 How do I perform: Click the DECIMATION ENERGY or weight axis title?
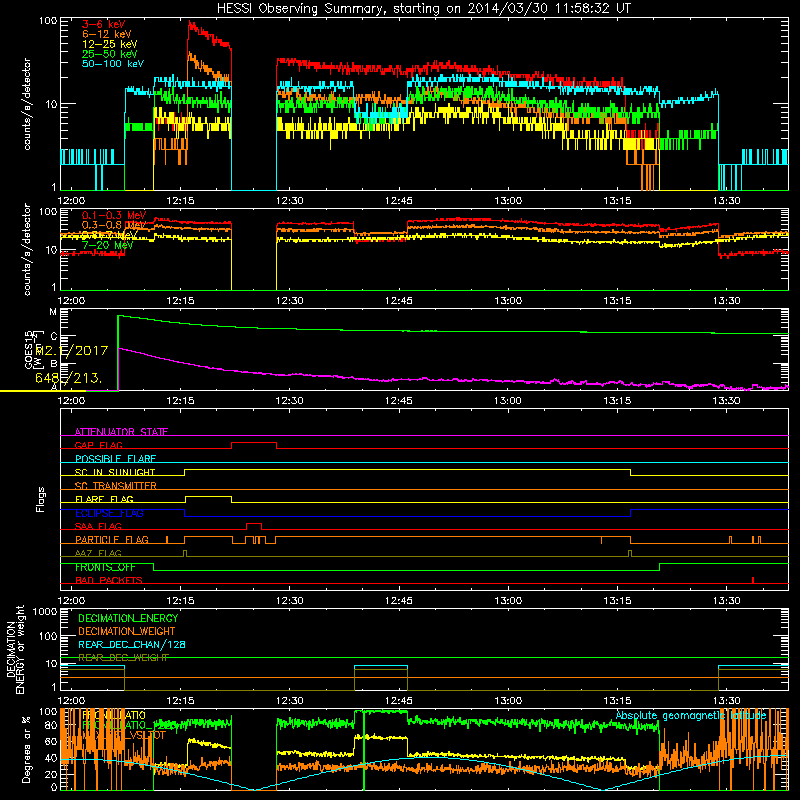click(x=15, y=650)
